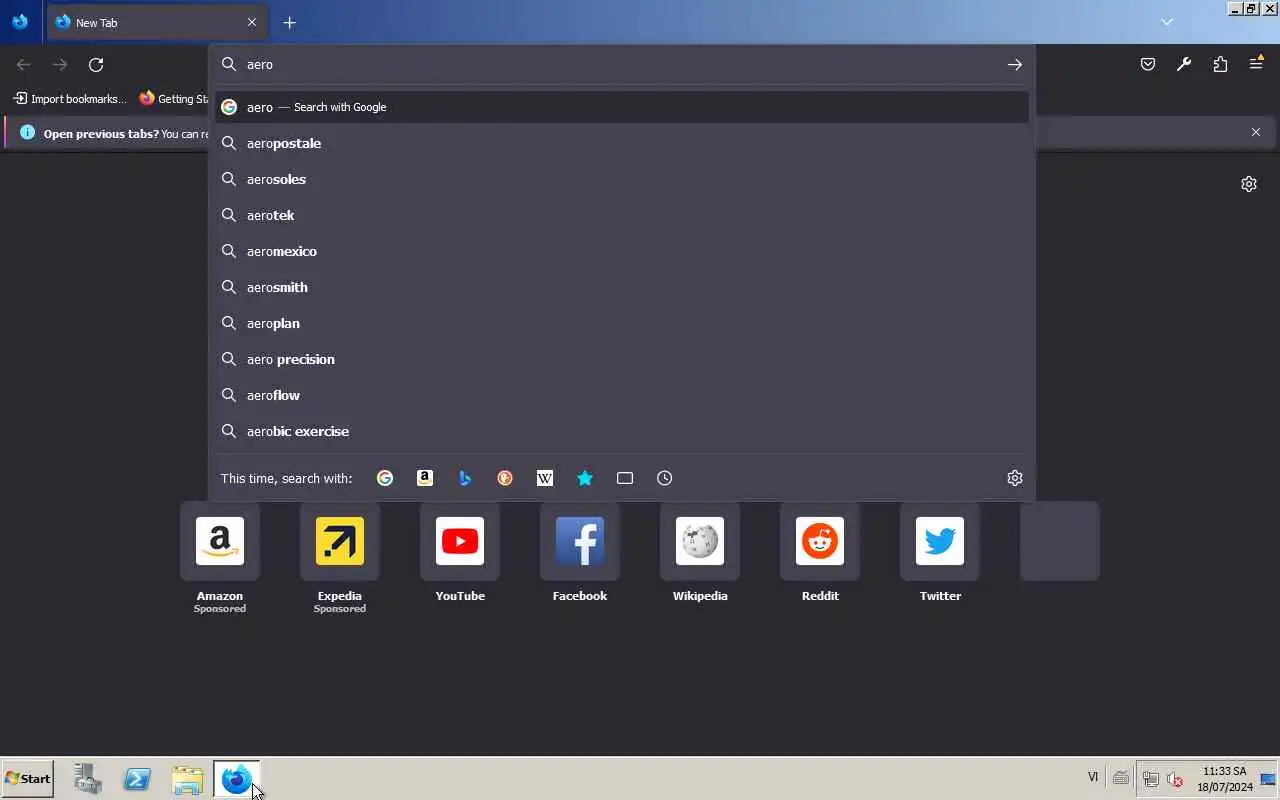Open Windows Explorer from taskbar
1280x800 pixels.
187,779
